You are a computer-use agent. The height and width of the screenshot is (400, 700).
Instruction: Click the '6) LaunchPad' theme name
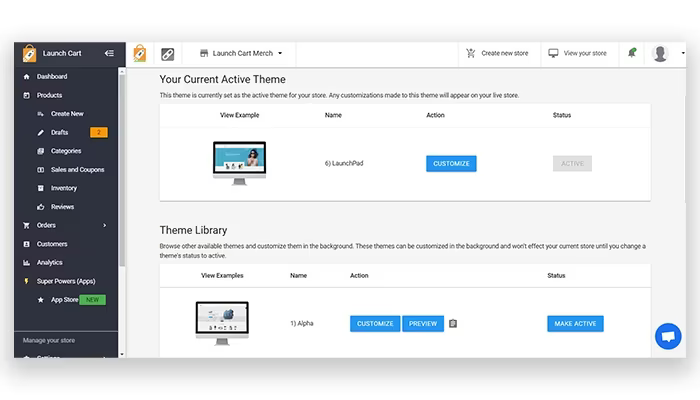coord(344,163)
